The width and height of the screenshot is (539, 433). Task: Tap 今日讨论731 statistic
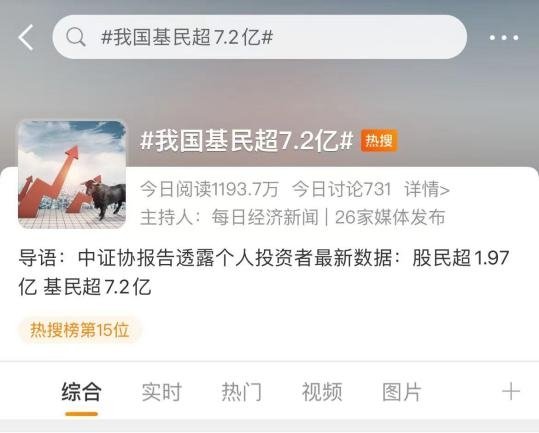point(342,189)
